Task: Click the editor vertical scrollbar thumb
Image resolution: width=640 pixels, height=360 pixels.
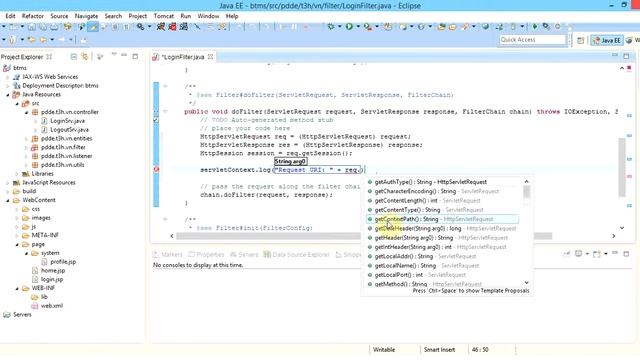Action: point(622,167)
